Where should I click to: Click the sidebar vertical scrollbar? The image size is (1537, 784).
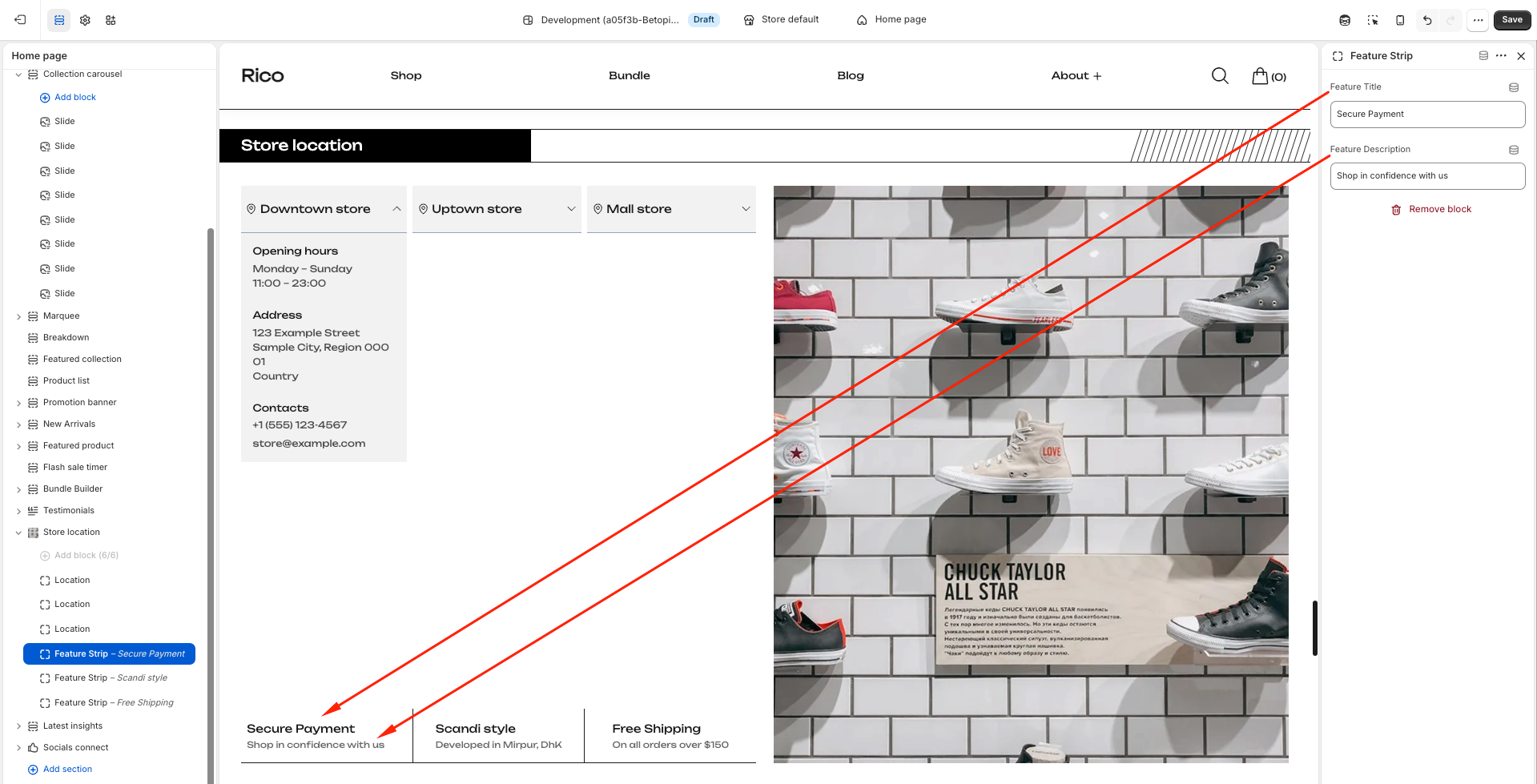click(x=211, y=505)
